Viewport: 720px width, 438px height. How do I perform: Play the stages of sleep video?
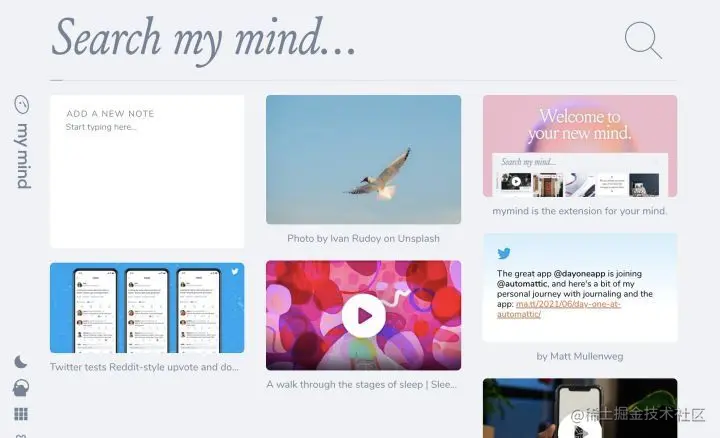[x=364, y=316]
